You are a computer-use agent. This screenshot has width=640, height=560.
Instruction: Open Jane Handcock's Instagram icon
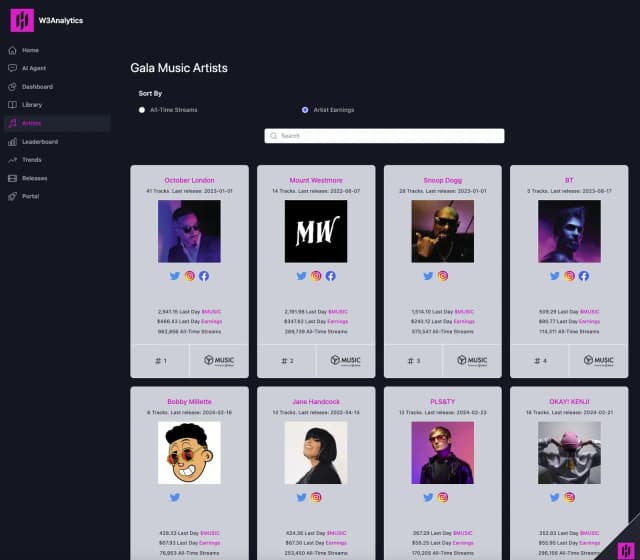point(316,497)
